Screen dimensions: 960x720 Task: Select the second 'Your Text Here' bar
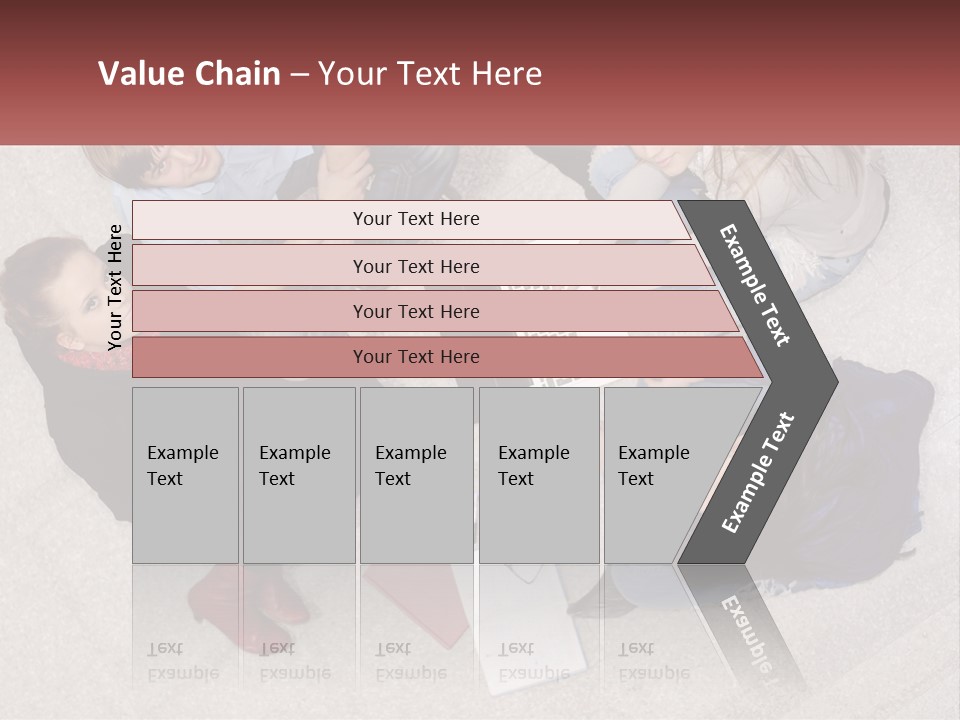(415, 266)
